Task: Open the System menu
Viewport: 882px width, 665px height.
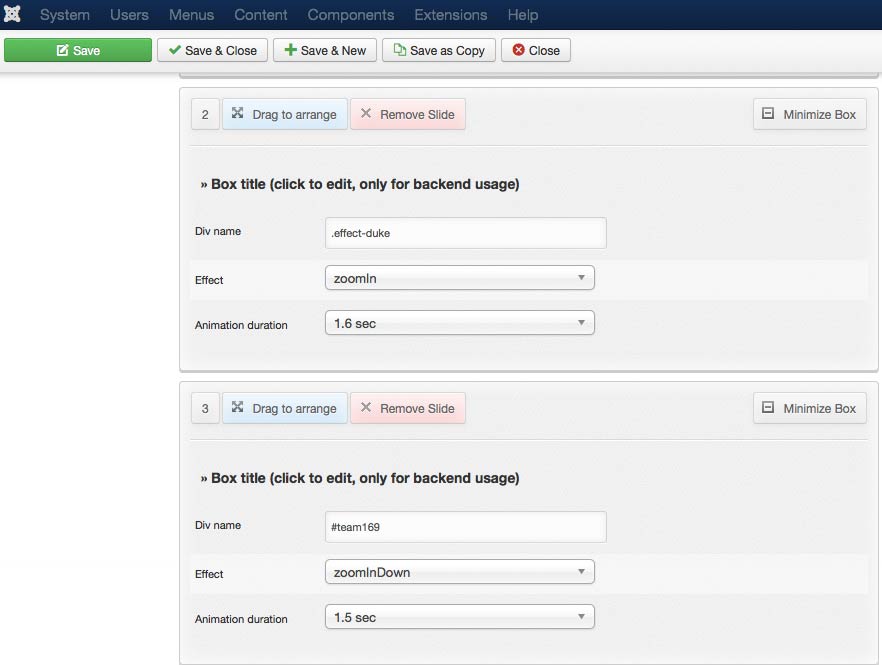Action: [x=65, y=15]
